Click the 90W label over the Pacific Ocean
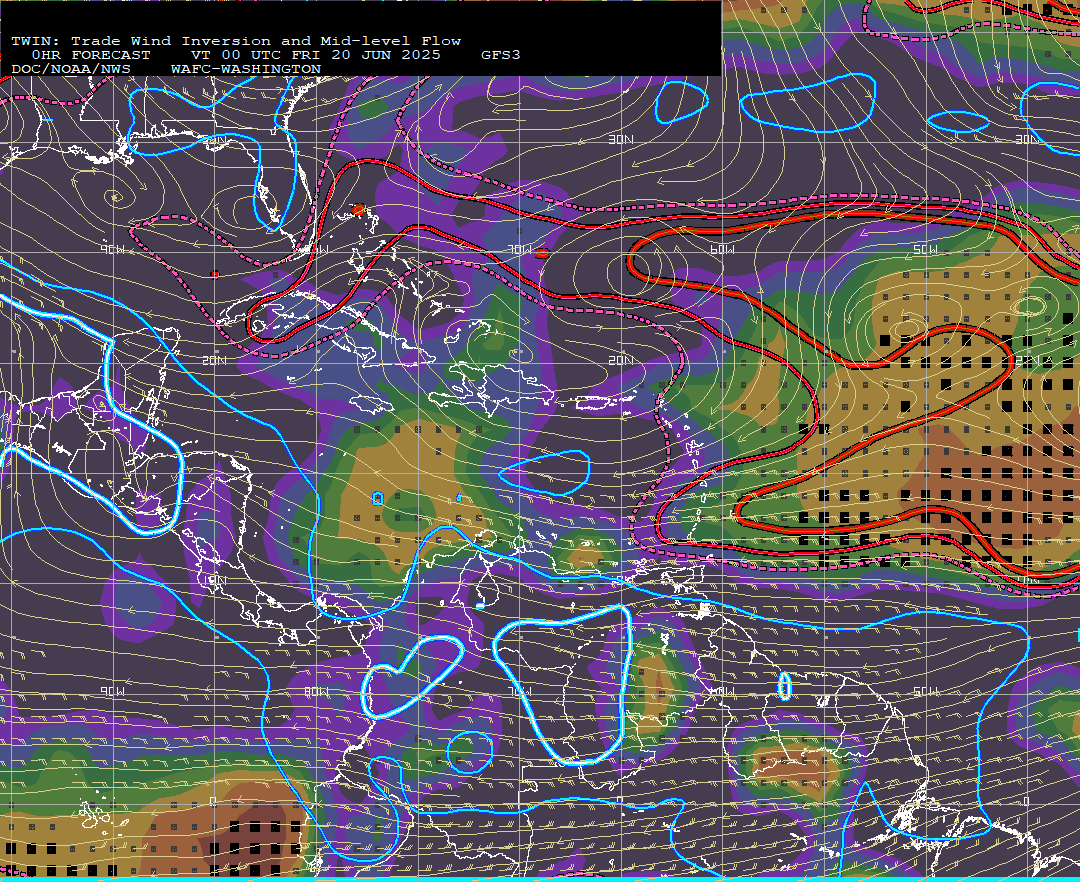 point(113,691)
